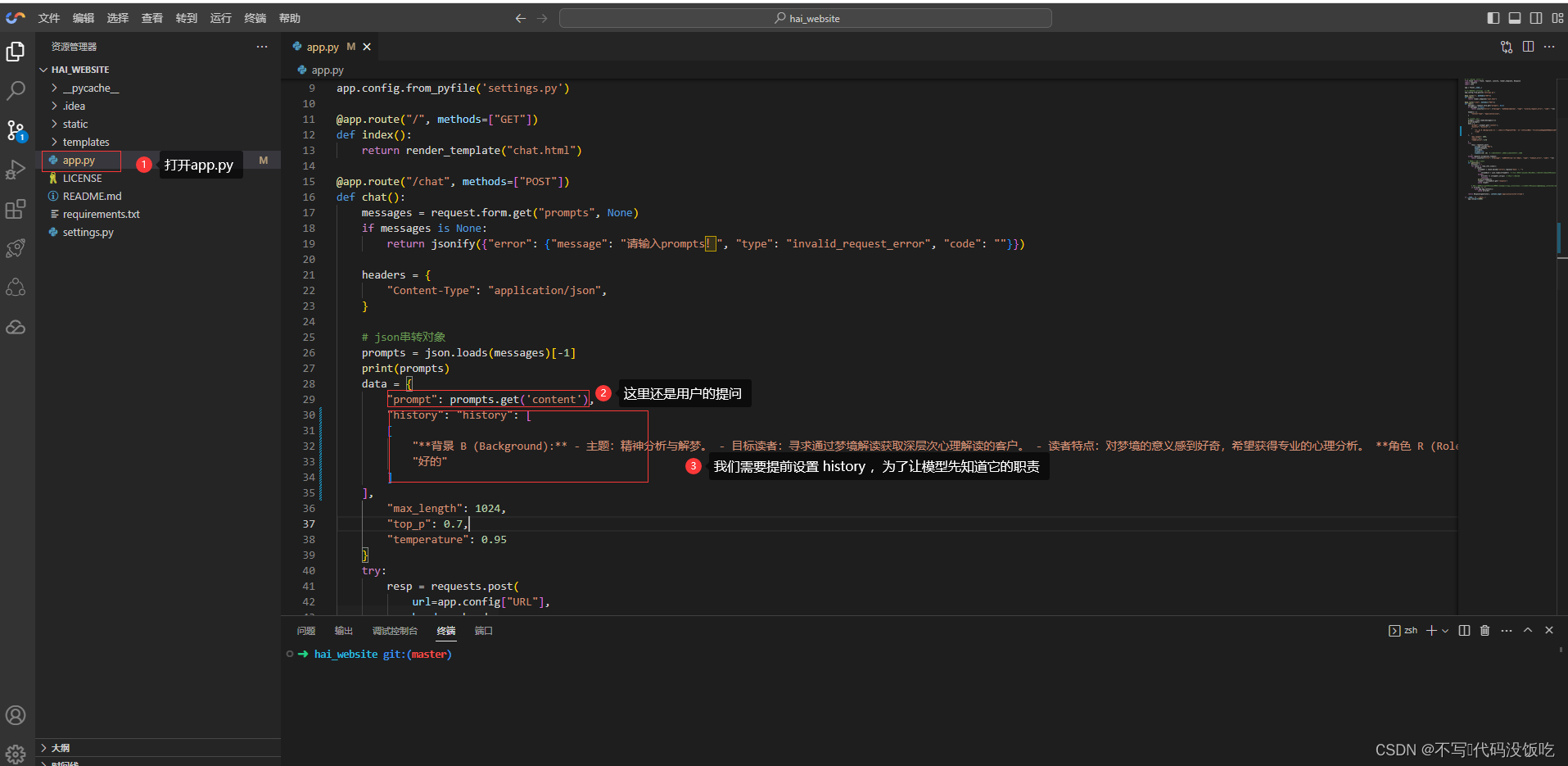This screenshot has height=766, width=1568.
Task: Open the new terminal launch profile dropdown
Action: click(1445, 631)
